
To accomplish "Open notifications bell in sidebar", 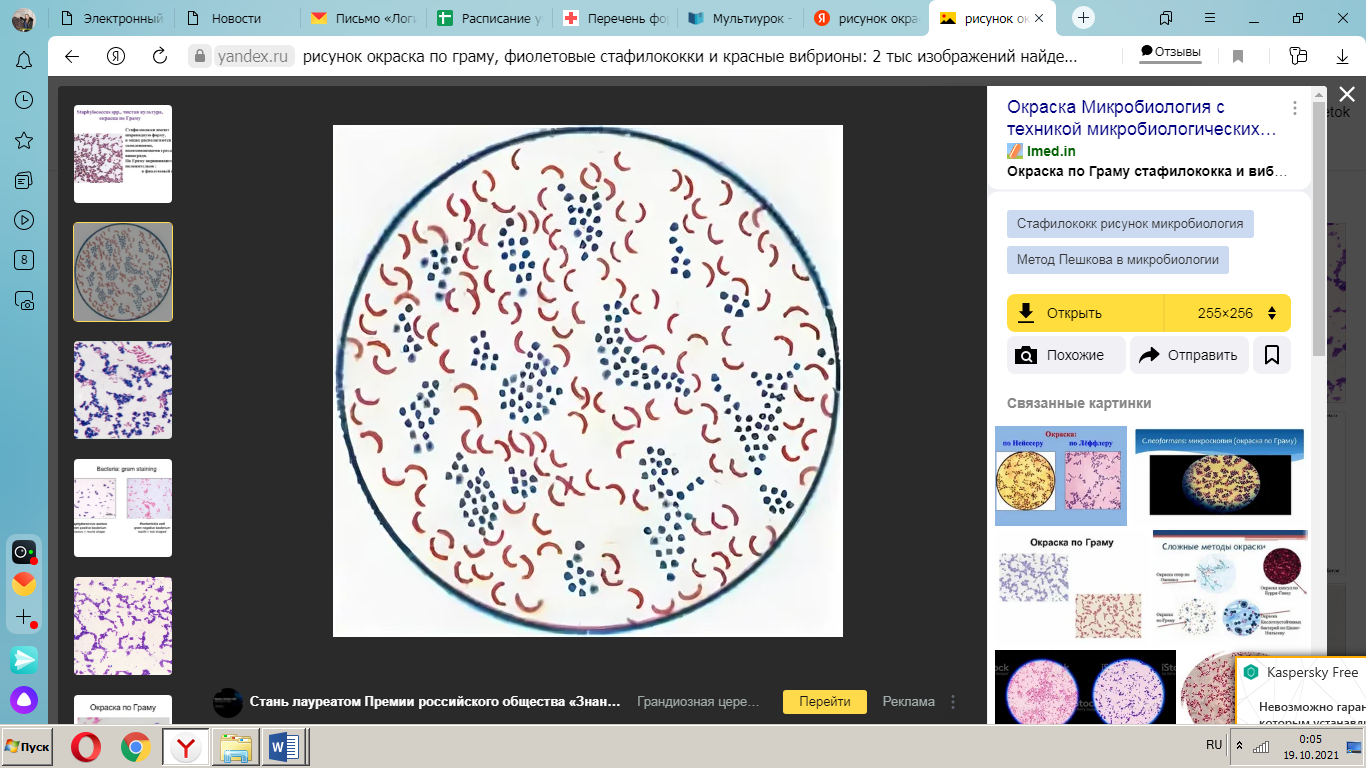I will (24, 60).
